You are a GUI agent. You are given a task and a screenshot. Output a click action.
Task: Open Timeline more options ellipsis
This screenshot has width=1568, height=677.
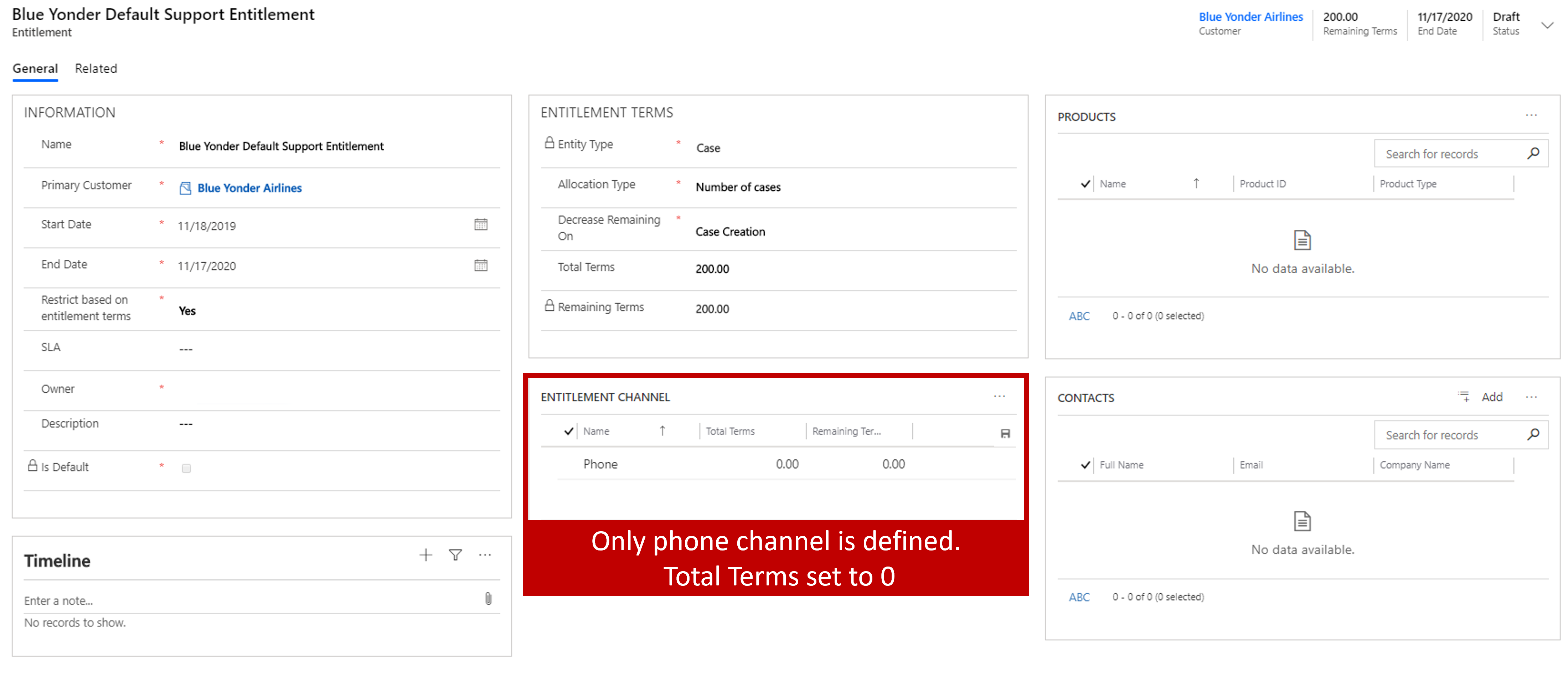pos(485,555)
